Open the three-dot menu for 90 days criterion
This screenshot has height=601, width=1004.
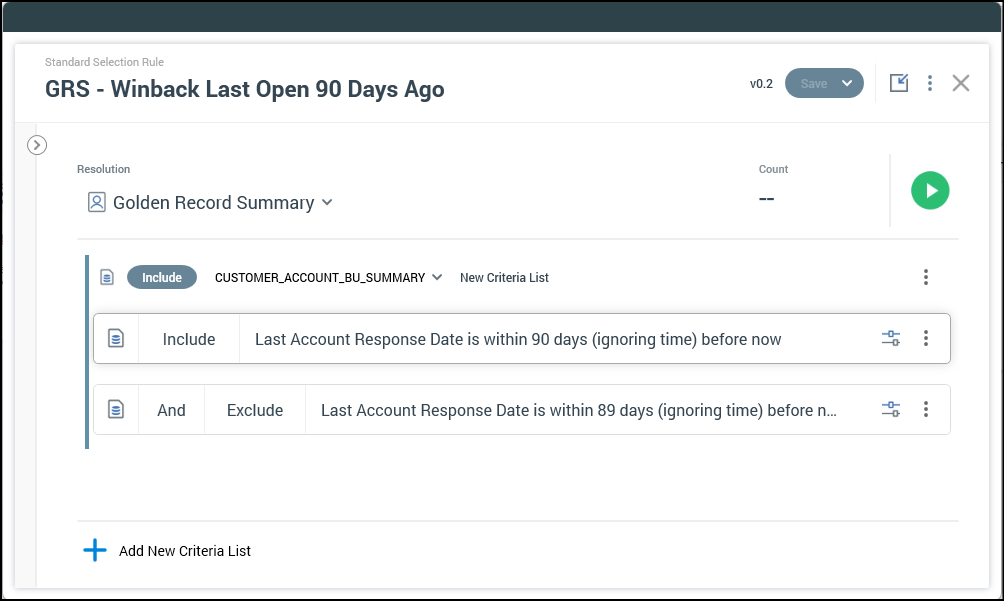(926, 339)
